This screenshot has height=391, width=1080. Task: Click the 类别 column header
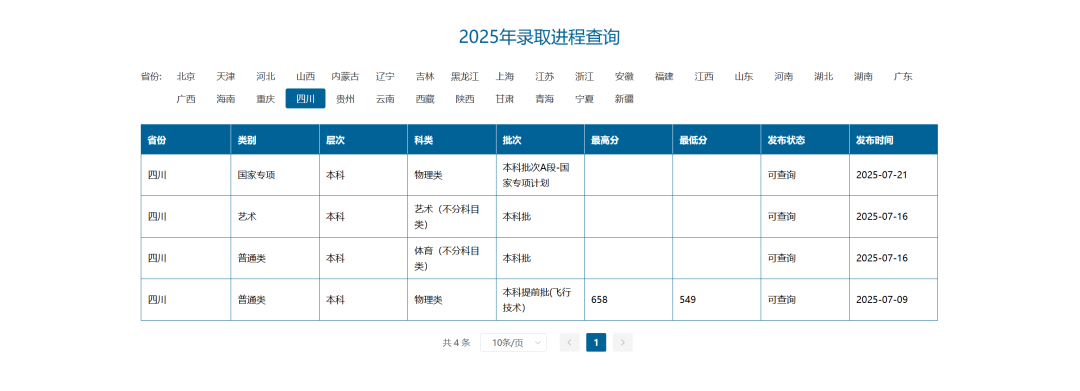[275, 140]
